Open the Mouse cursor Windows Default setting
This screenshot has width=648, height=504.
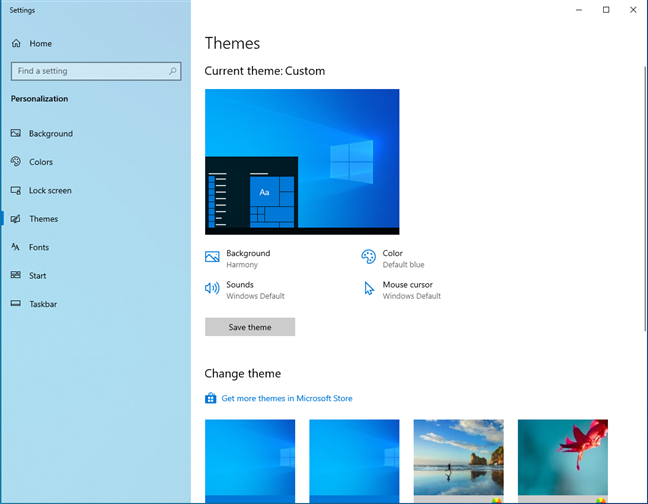(402, 290)
